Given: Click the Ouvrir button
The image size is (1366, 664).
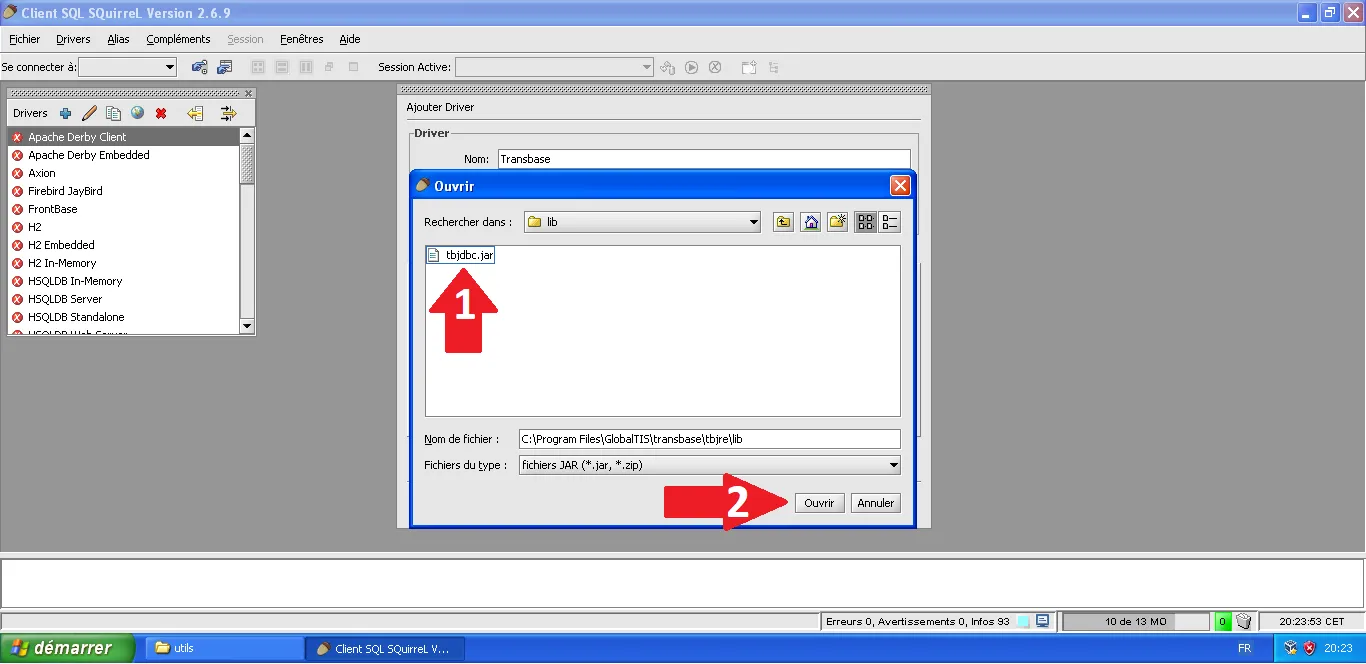Looking at the screenshot, I should [819, 503].
